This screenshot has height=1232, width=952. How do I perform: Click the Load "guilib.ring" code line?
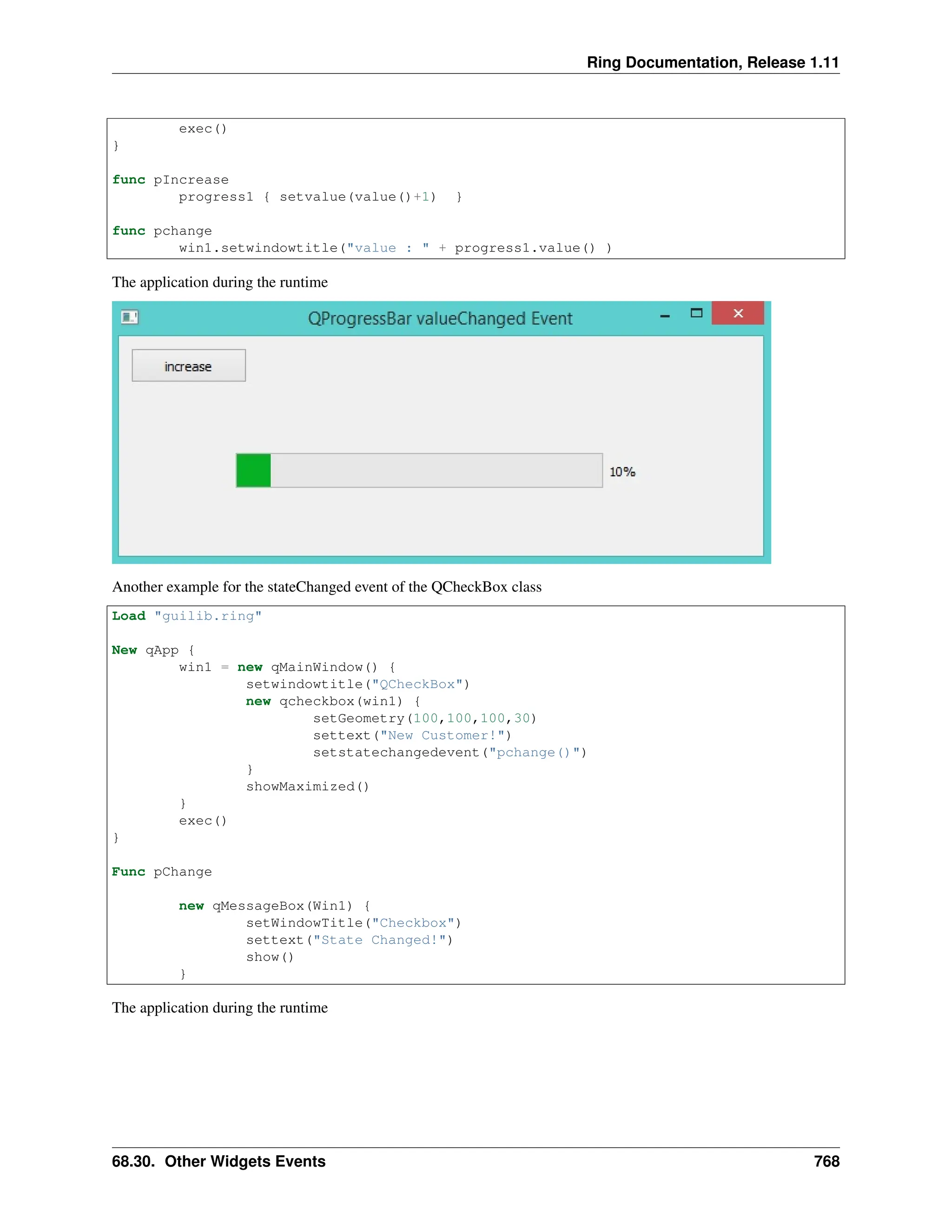[187, 616]
